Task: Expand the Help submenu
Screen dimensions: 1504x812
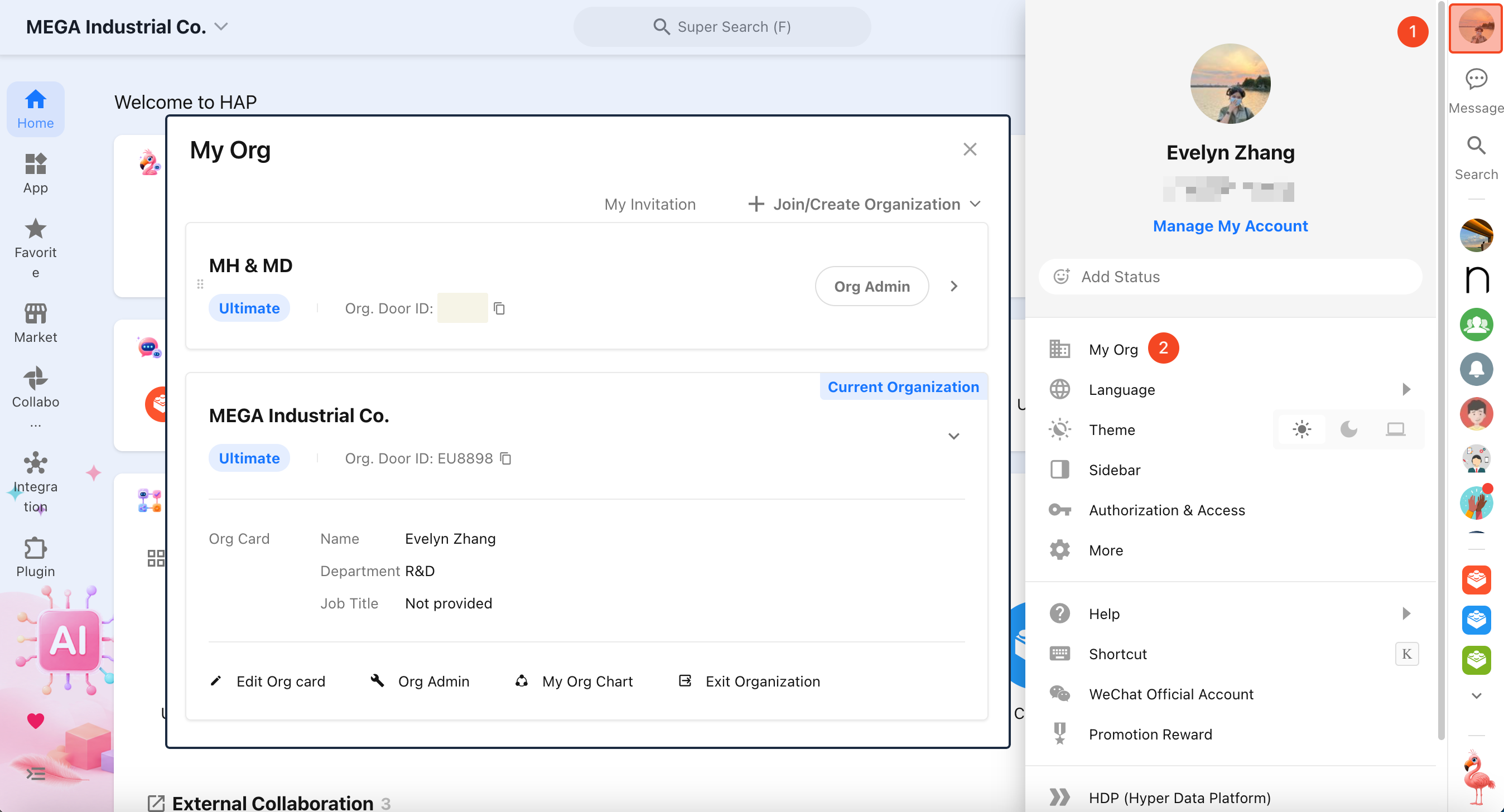Action: (1406, 613)
